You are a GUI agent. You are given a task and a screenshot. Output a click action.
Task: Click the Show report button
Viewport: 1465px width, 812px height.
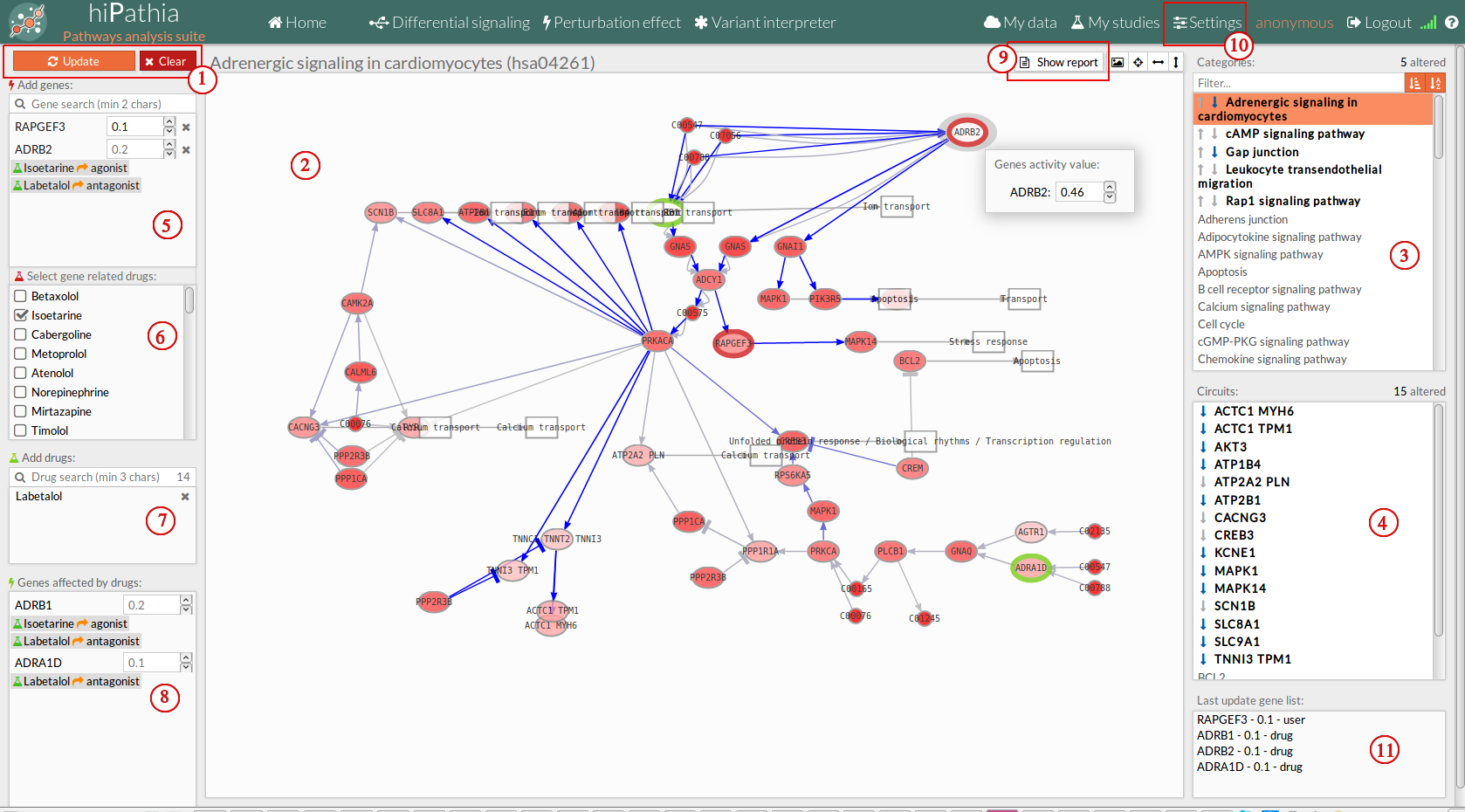click(1058, 62)
